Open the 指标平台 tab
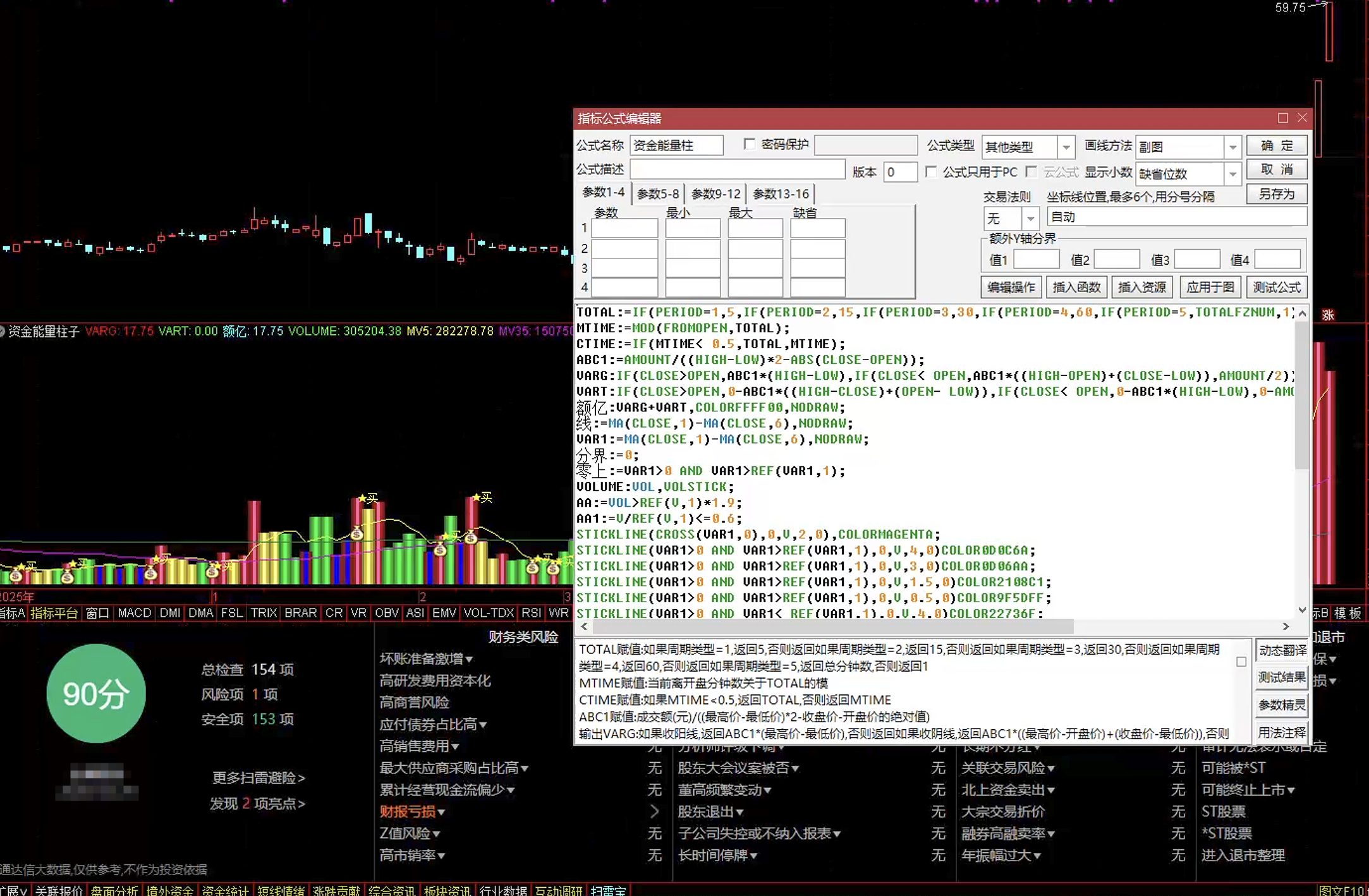The height and width of the screenshot is (896, 1369). pyautogui.click(x=54, y=613)
